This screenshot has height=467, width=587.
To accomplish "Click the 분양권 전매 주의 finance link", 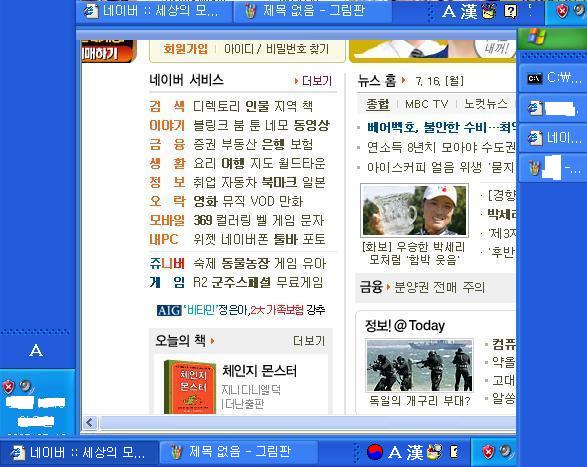I will coord(440,287).
